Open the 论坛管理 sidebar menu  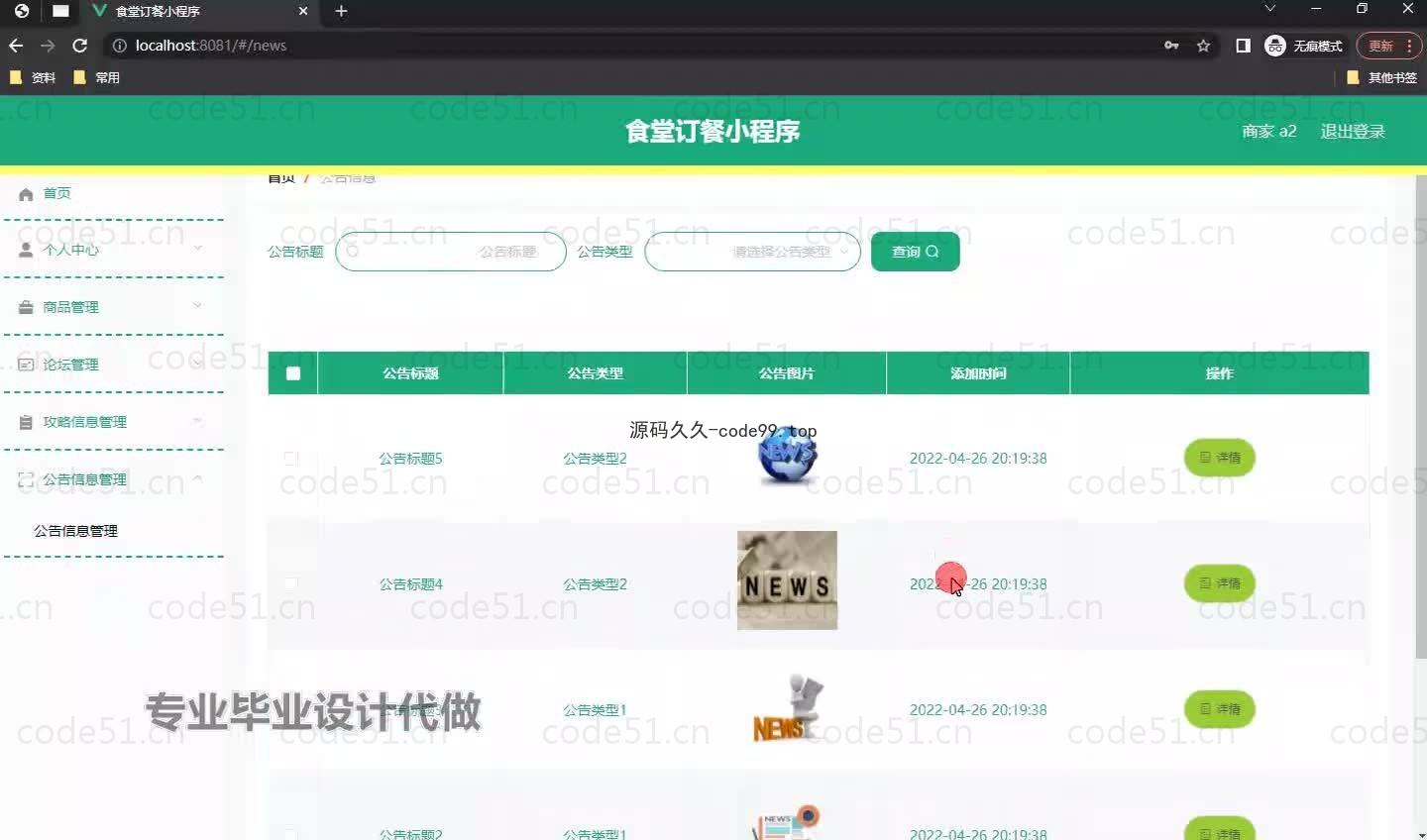coord(113,365)
